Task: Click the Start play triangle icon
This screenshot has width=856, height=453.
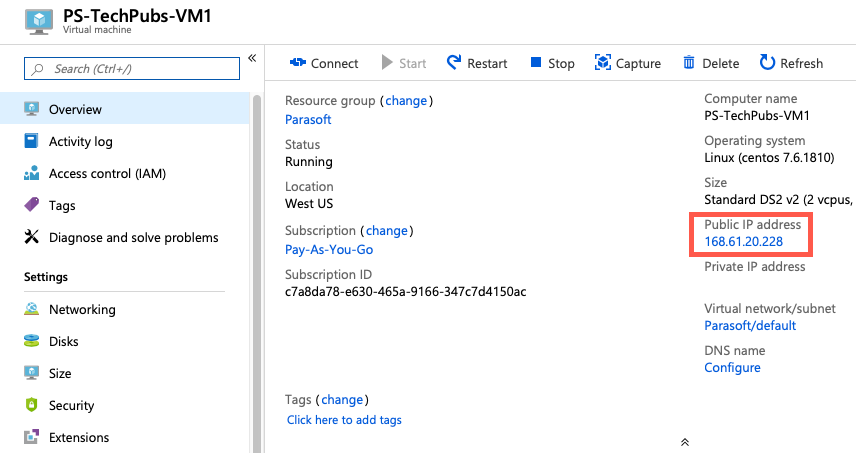Action: 387,62
